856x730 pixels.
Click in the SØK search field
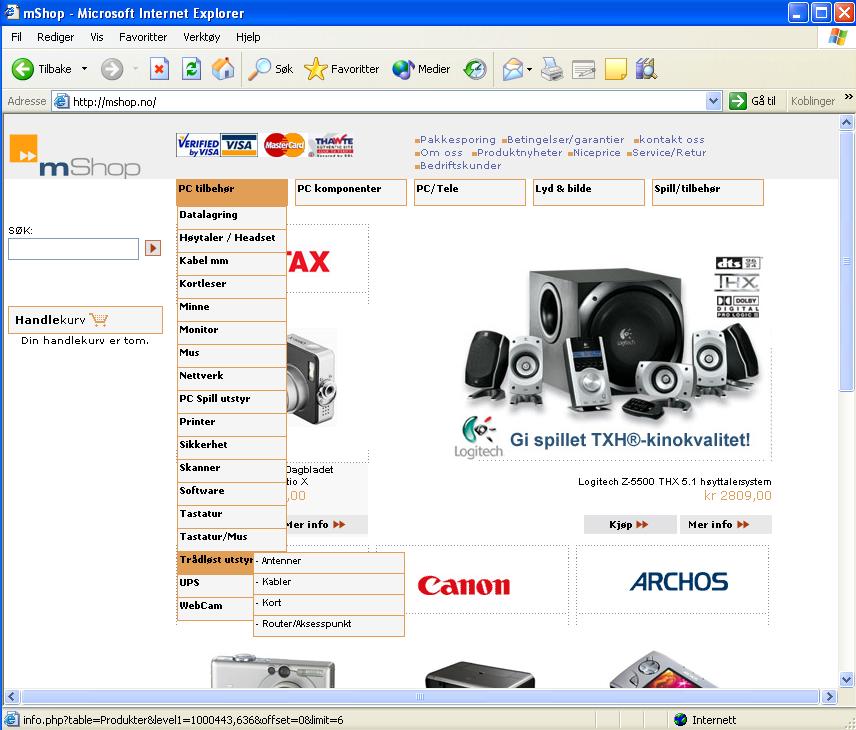(73, 248)
